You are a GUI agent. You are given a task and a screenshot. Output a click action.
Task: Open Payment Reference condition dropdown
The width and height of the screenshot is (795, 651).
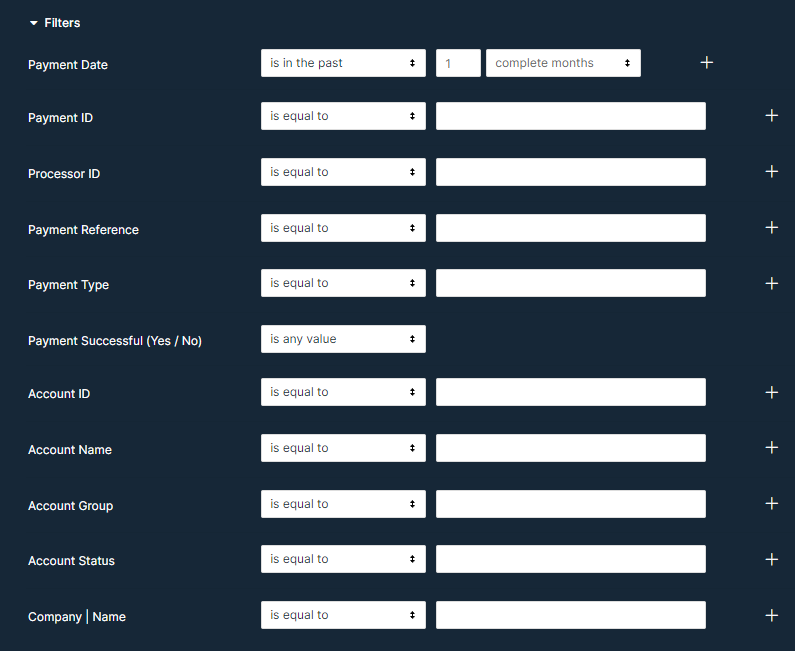[x=343, y=228]
